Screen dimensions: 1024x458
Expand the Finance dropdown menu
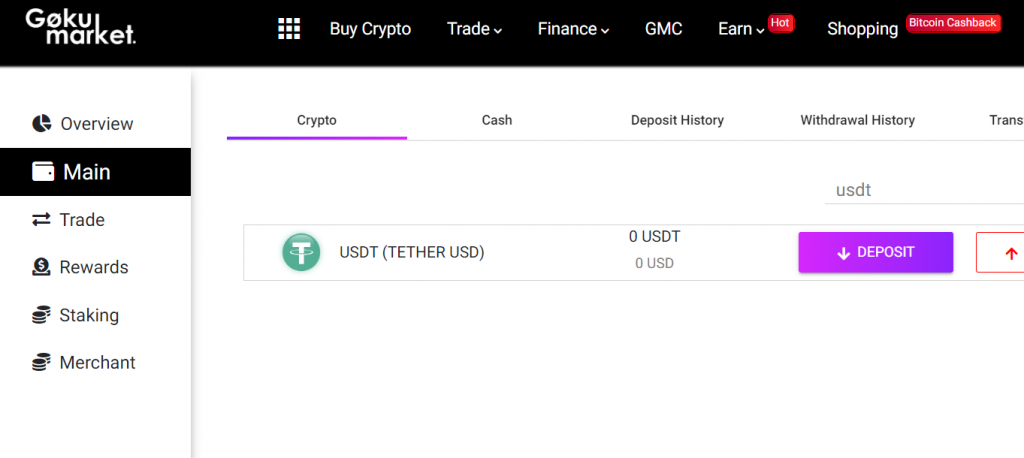click(x=573, y=29)
